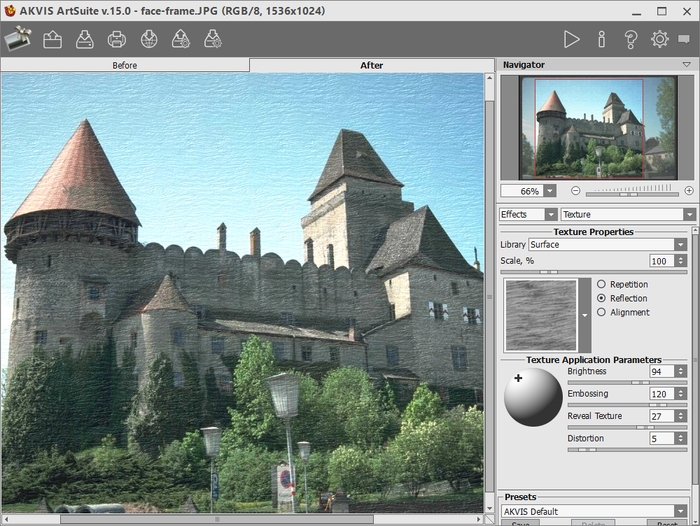Click the Distortion slider track
700x526 pixels.
click(x=627, y=449)
